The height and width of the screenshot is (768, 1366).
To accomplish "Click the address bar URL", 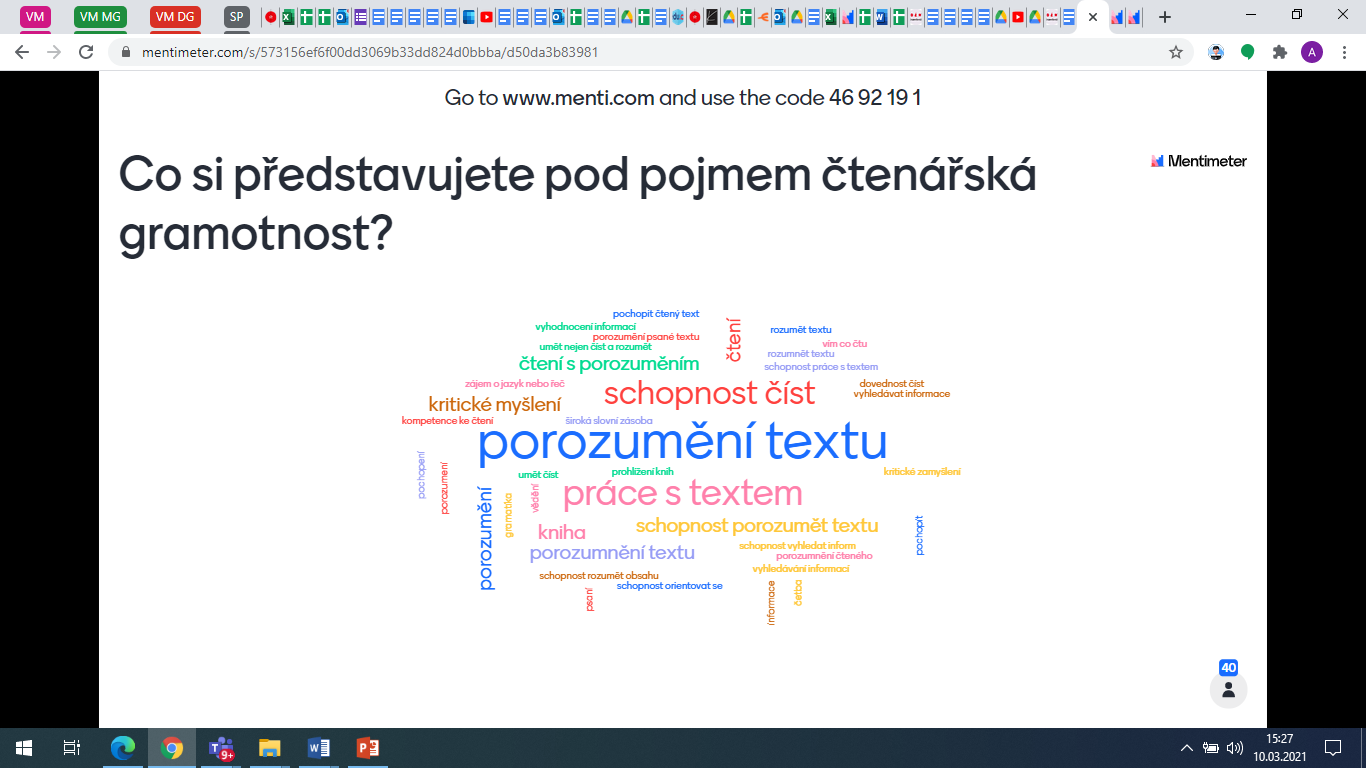I will [x=370, y=52].
